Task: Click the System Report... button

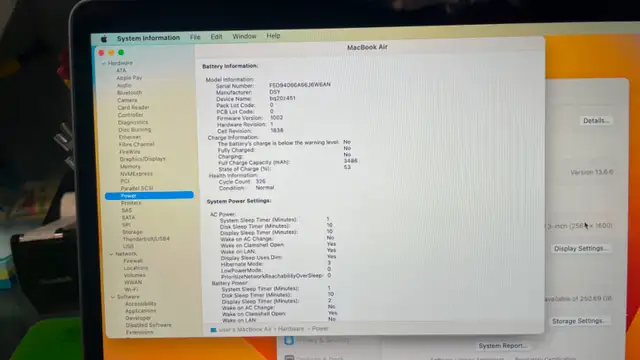Action: click(503, 345)
